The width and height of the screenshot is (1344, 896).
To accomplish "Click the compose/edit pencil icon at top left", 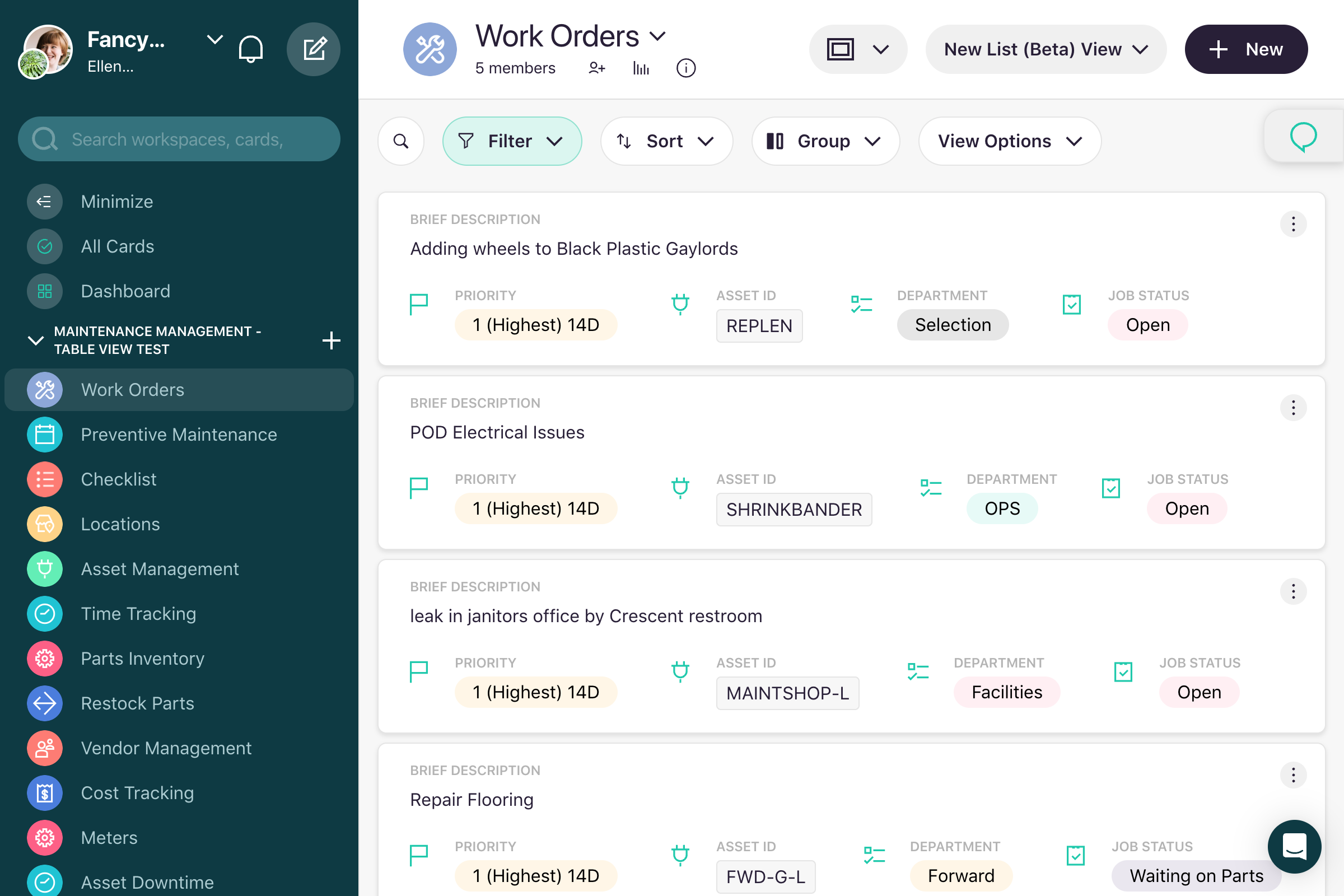I will coord(314,49).
